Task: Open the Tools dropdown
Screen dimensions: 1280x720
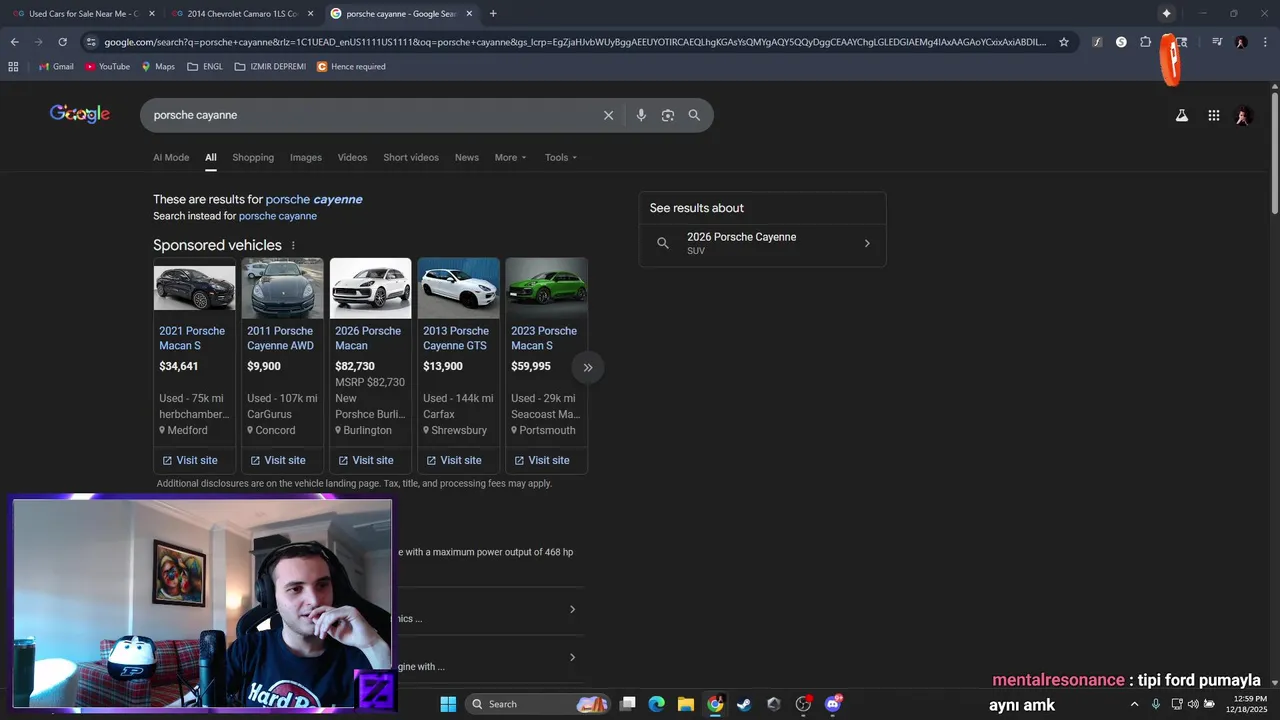Action: [561, 157]
